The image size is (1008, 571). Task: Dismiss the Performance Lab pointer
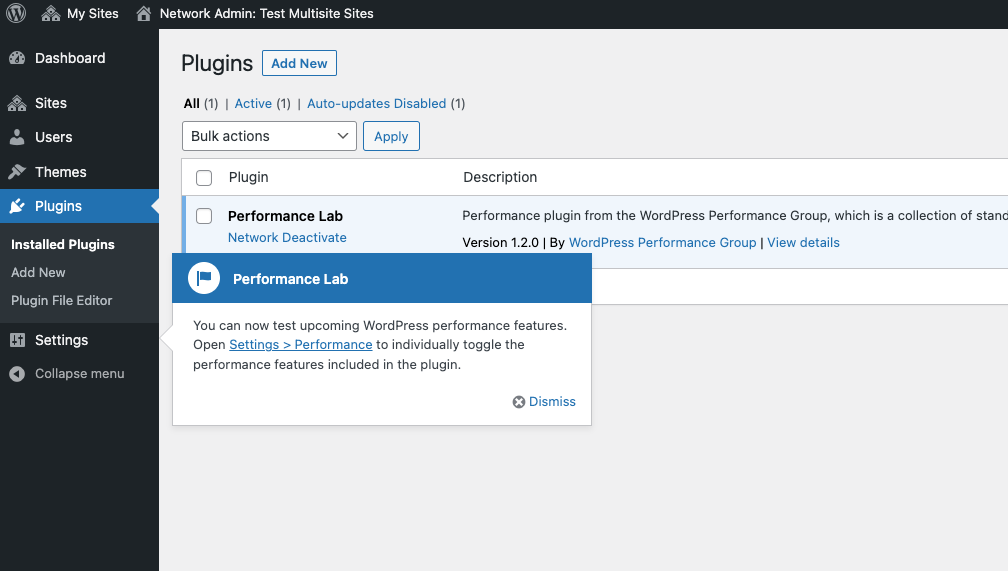tap(552, 402)
